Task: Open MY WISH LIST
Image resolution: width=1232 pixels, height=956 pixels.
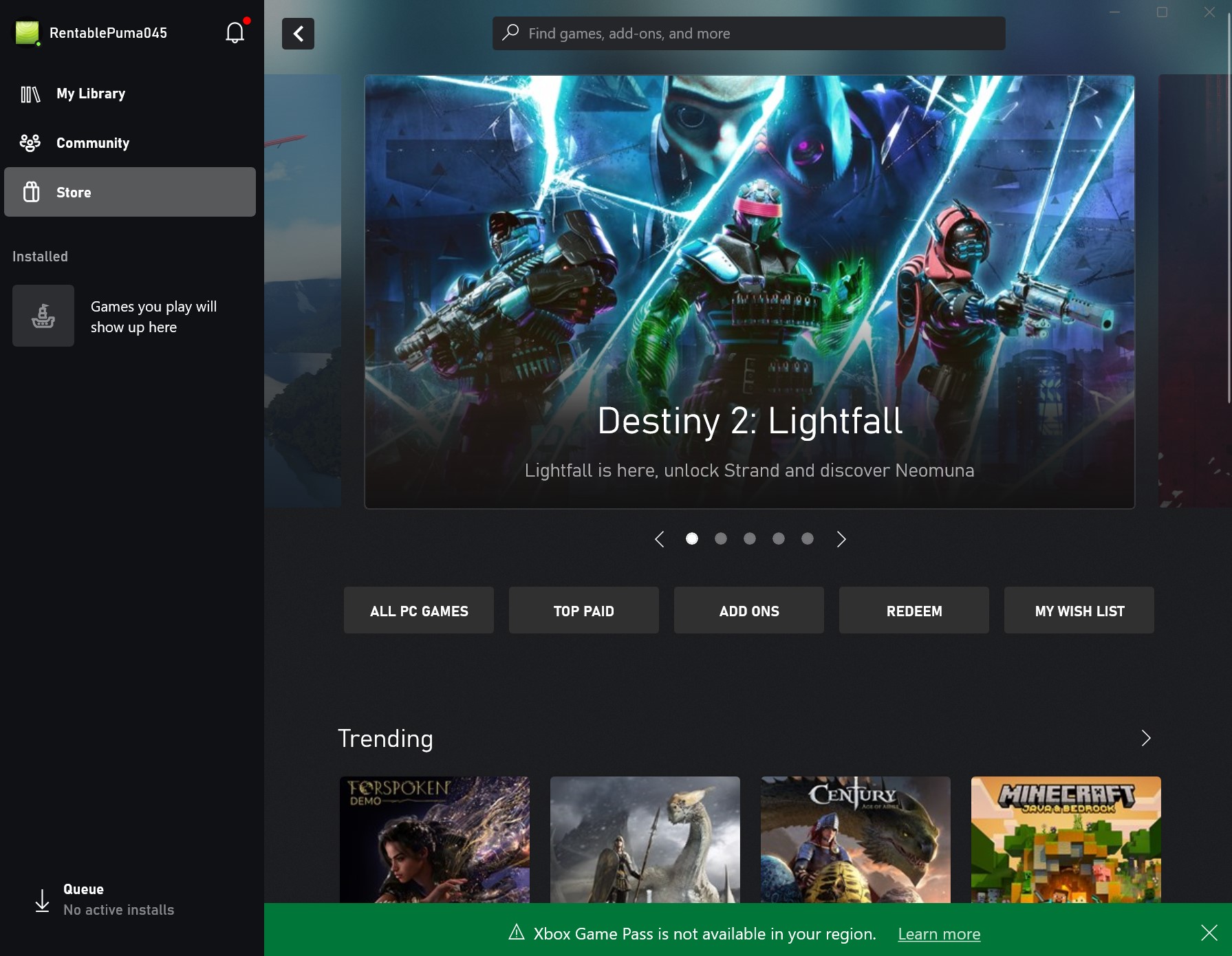Action: coord(1079,610)
